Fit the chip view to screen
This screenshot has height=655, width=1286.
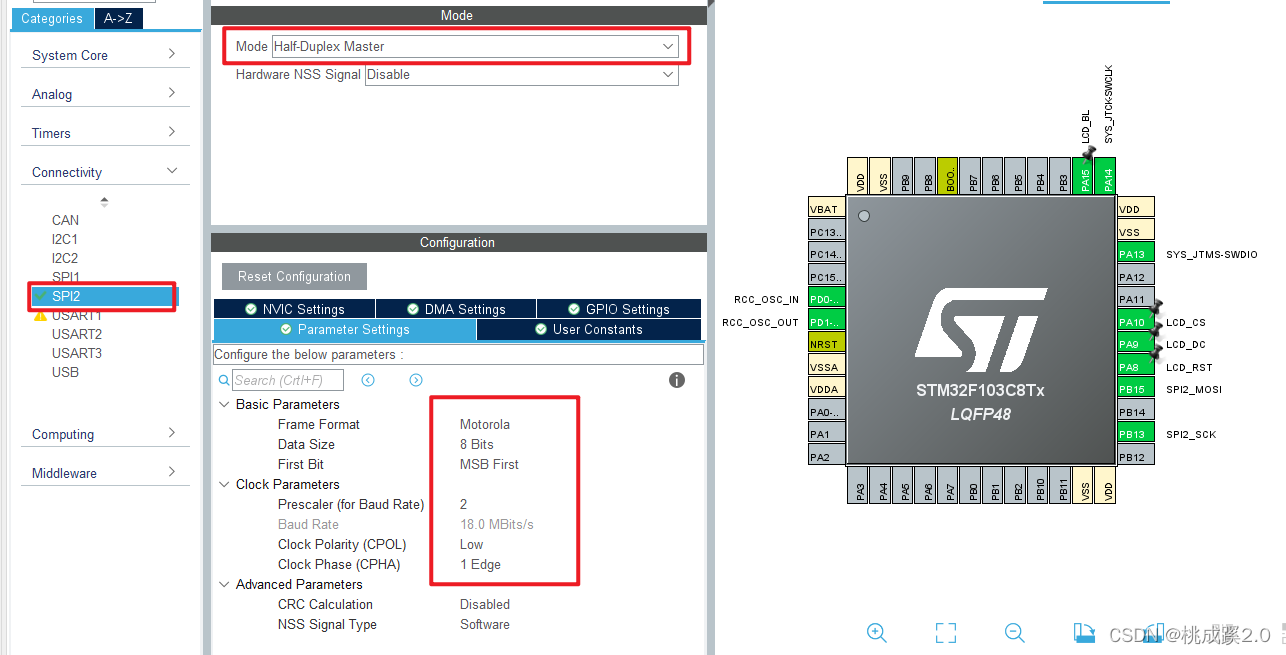(945, 632)
